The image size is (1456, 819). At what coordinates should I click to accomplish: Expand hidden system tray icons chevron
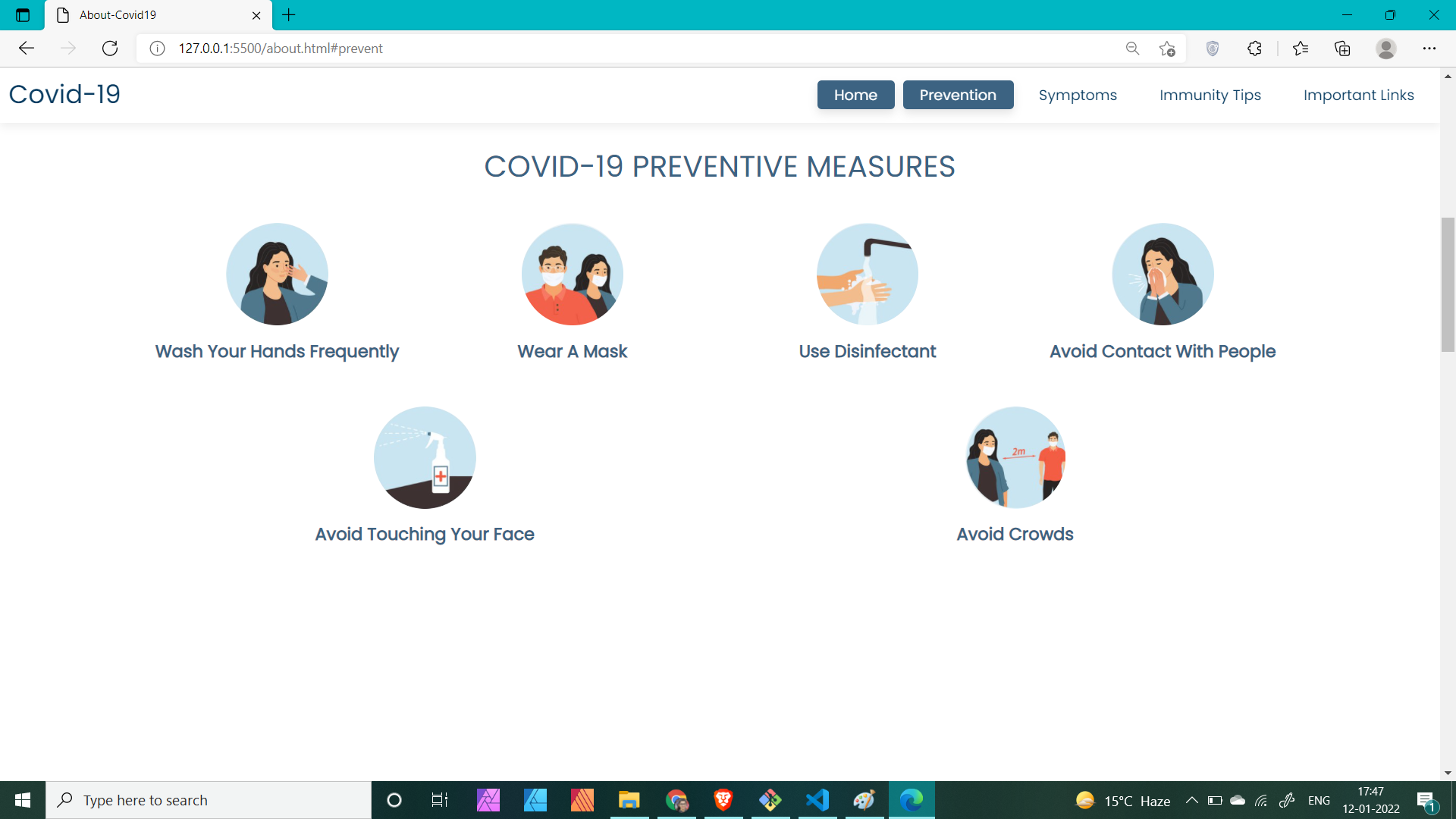pyautogui.click(x=1191, y=800)
